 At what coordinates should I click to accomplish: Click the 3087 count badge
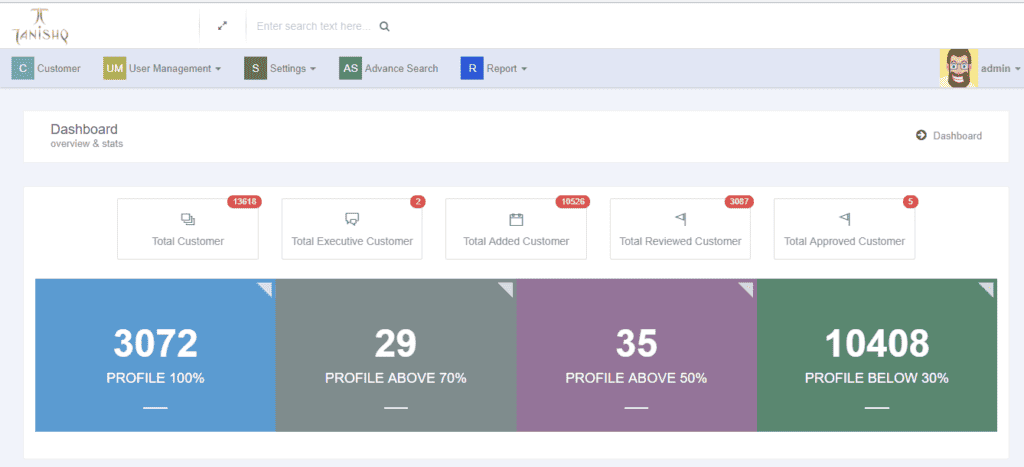(739, 202)
